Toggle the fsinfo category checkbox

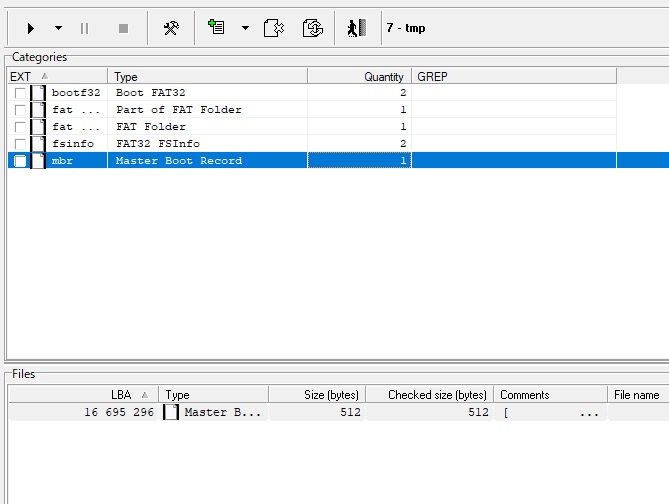20,144
